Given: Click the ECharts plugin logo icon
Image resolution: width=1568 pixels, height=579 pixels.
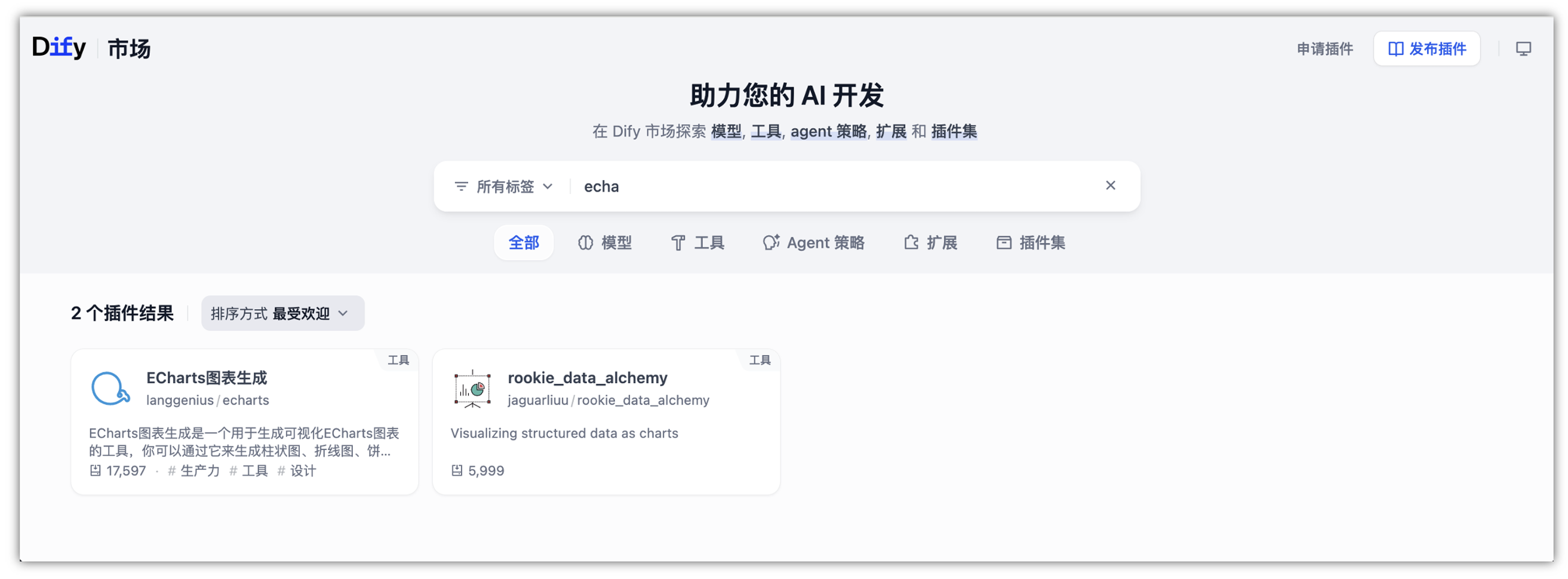Looking at the screenshot, I should (x=110, y=388).
